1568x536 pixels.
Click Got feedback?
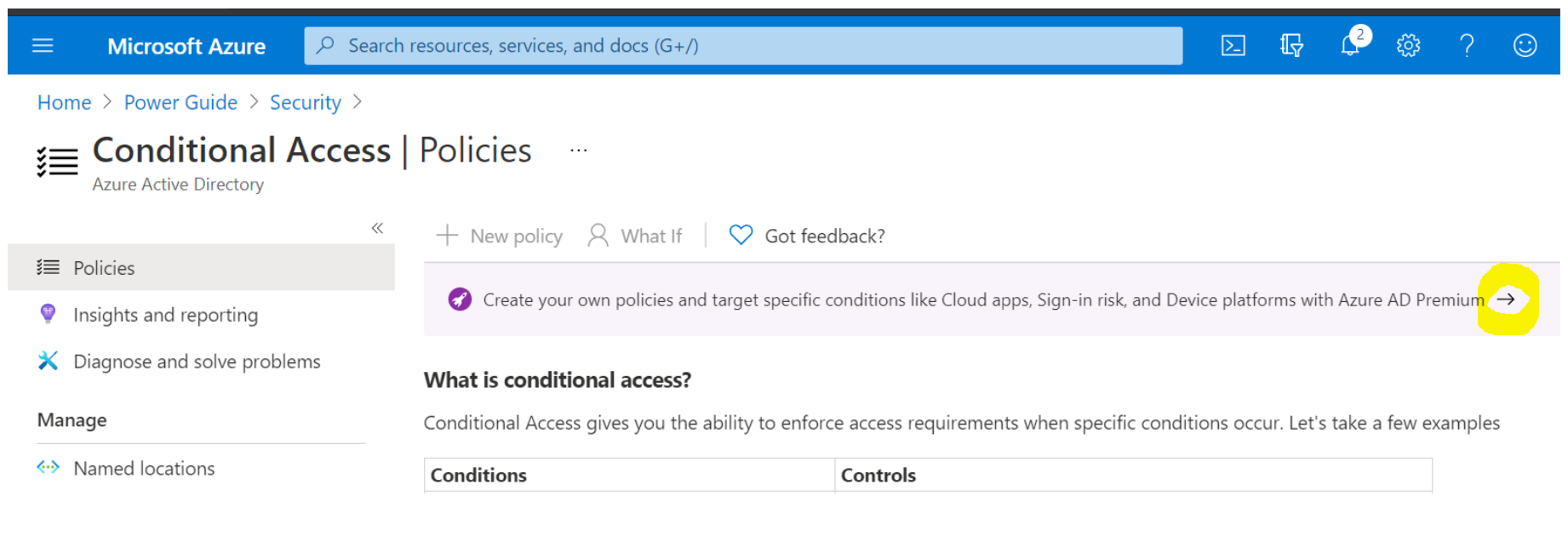[x=808, y=237]
